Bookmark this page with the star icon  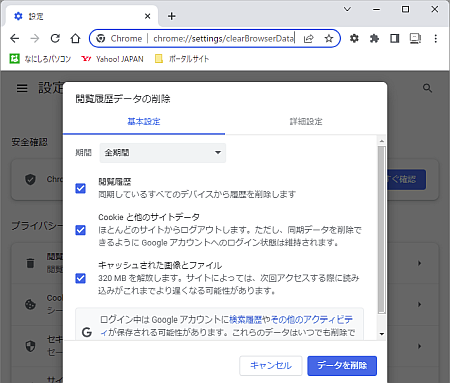tap(329, 39)
